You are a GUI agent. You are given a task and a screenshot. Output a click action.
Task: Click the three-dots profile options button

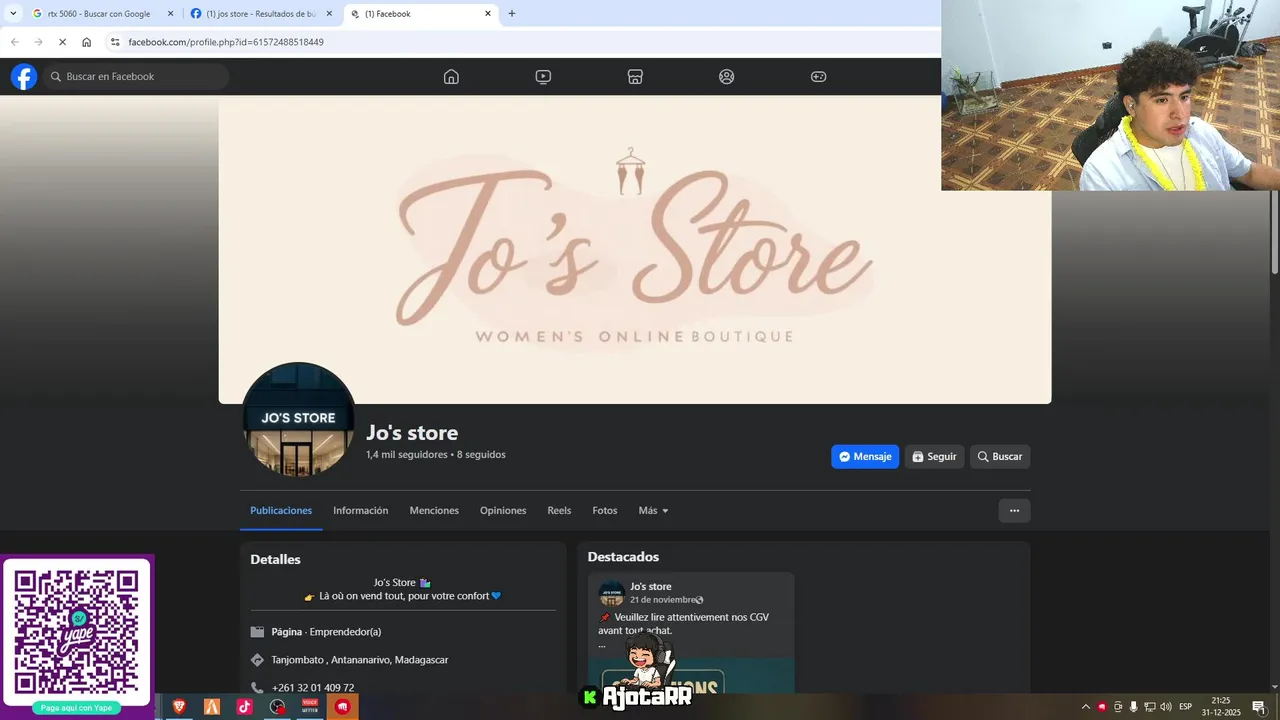point(1014,511)
